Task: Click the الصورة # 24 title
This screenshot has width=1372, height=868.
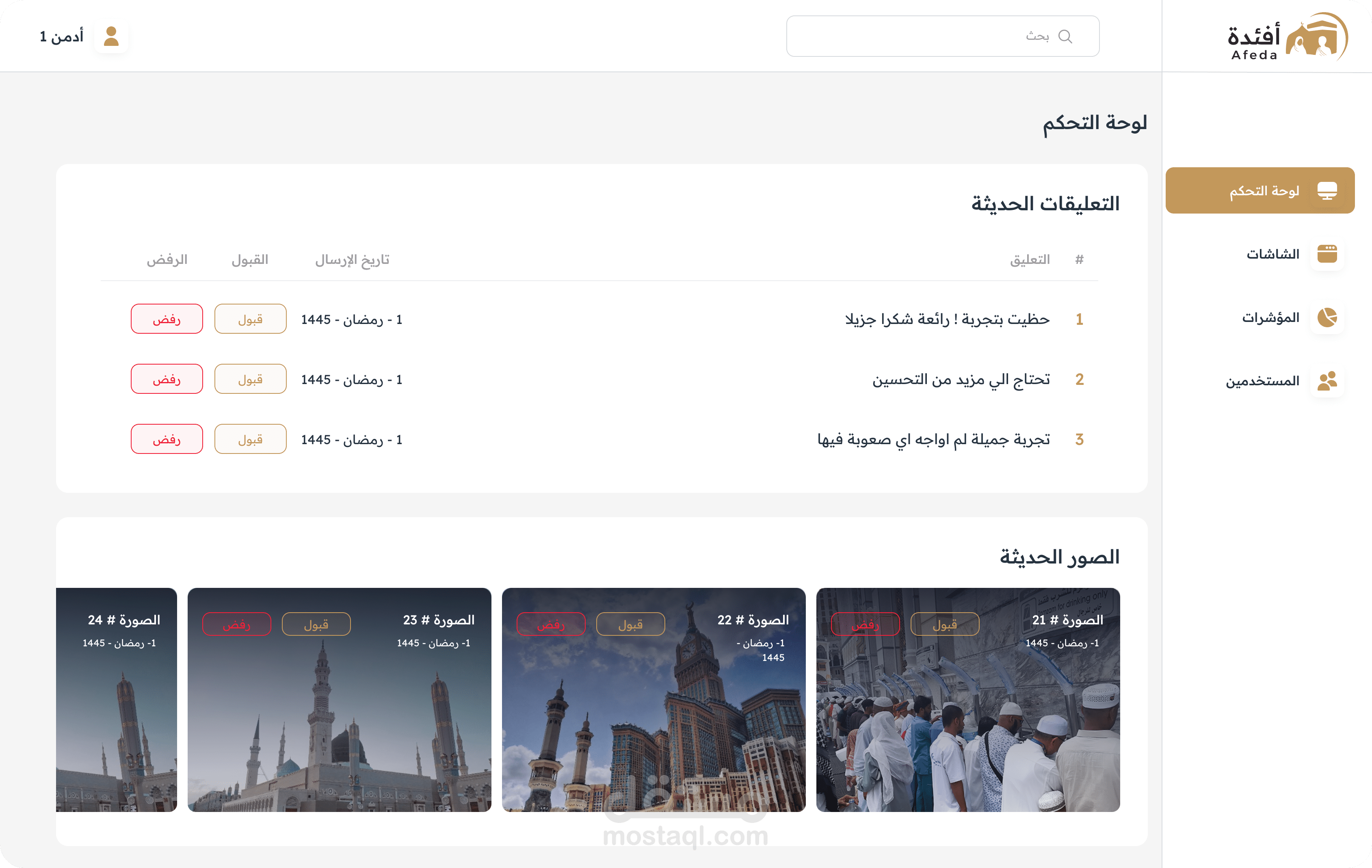Action: [123, 620]
